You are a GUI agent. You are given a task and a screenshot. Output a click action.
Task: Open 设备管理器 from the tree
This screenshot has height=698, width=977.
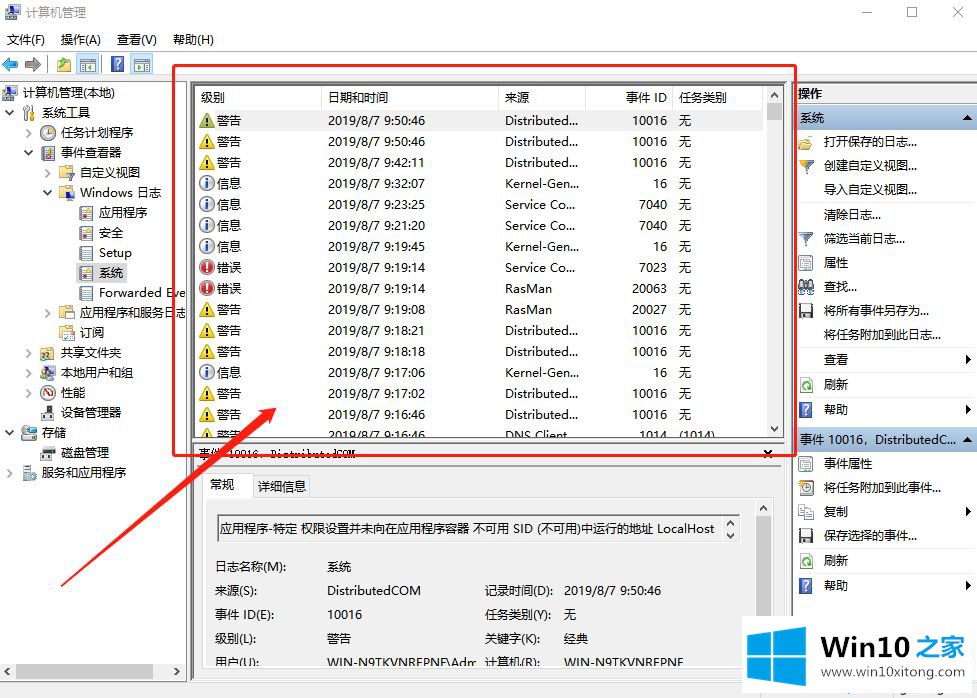pyautogui.click(x=91, y=413)
